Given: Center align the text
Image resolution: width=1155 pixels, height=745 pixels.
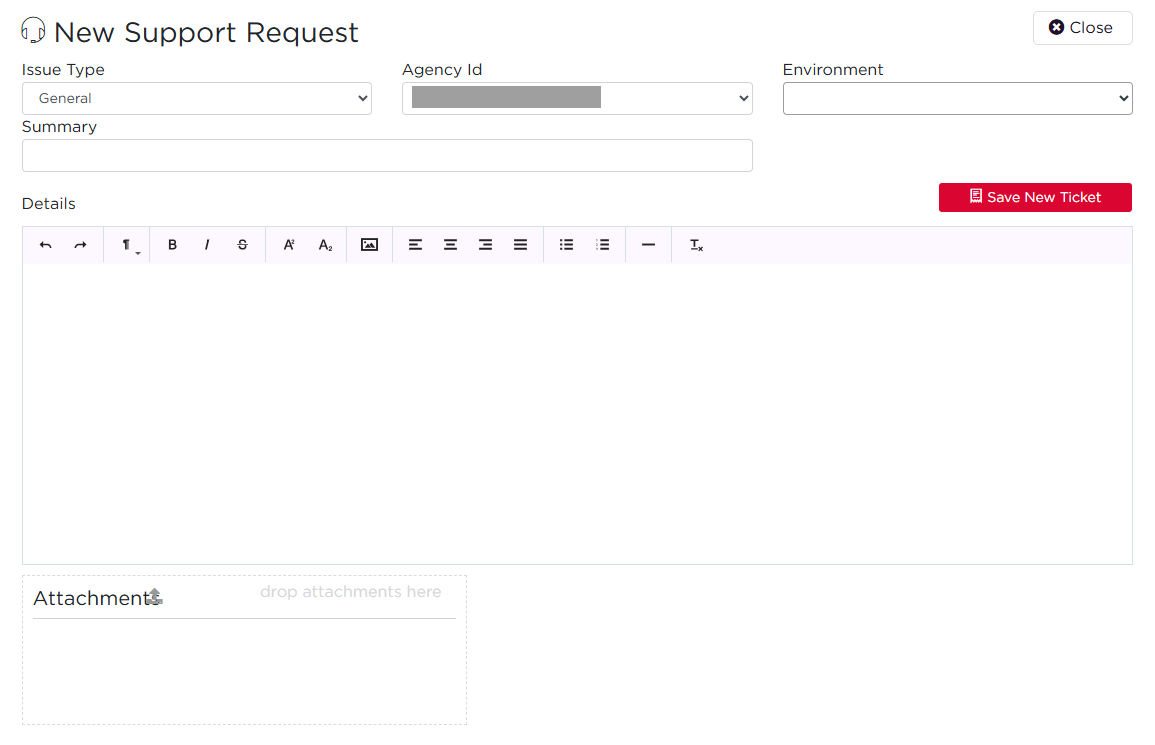Looking at the screenshot, I should point(450,245).
